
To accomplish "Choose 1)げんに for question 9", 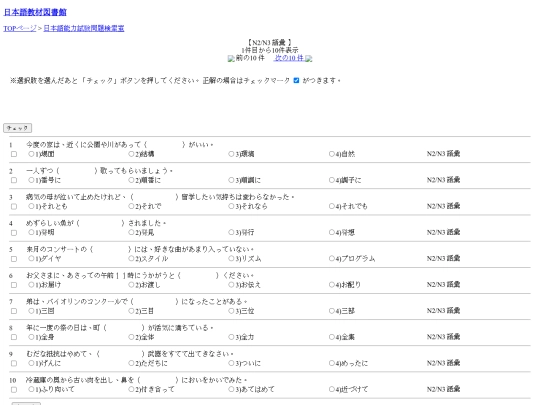I will tap(31, 363).
